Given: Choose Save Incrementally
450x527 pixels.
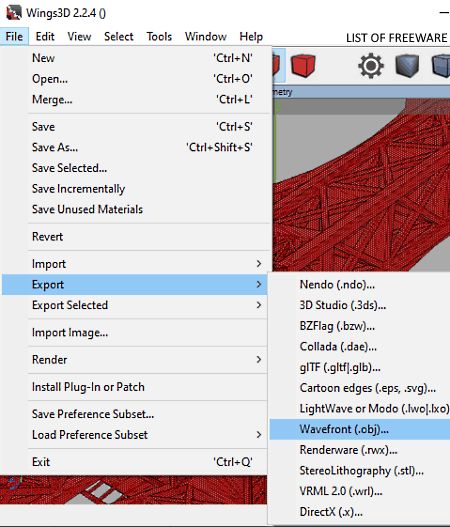Looking at the screenshot, I should point(136,189).
